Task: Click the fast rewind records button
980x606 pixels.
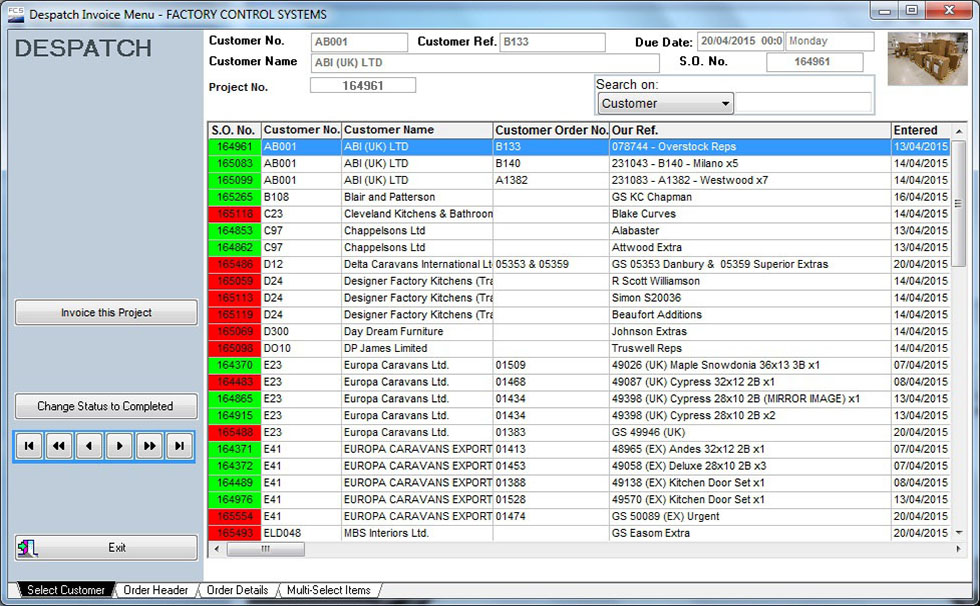Action: pos(60,446)
